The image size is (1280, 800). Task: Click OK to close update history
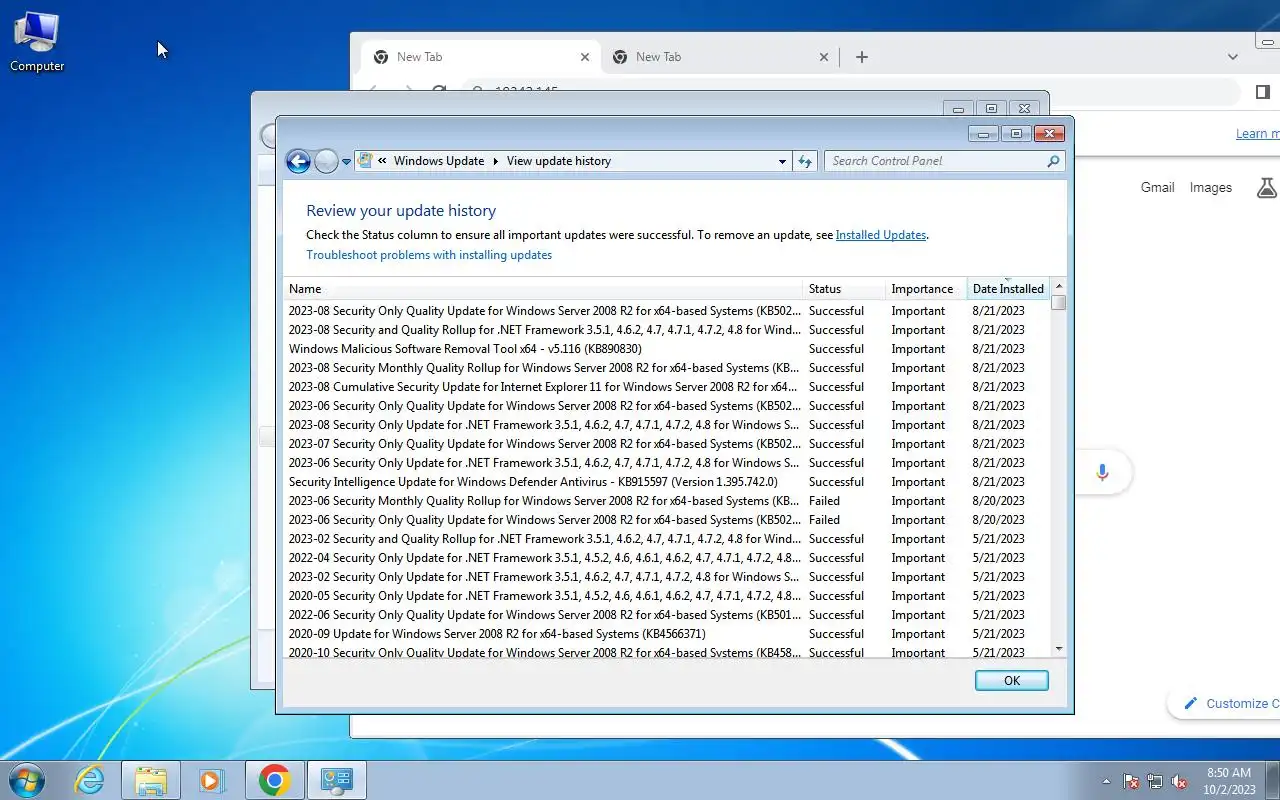pyautogui.click(x=1012, y=680)
